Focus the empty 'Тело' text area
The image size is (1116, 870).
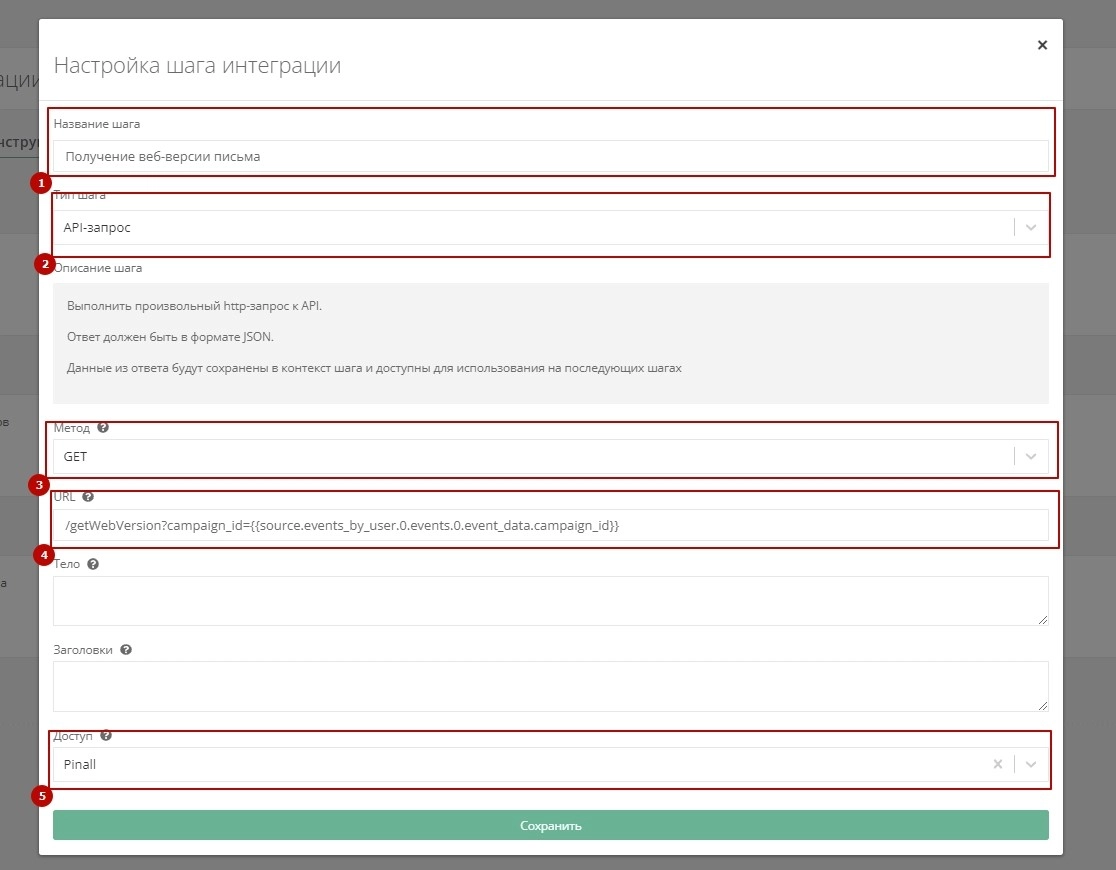550,600
